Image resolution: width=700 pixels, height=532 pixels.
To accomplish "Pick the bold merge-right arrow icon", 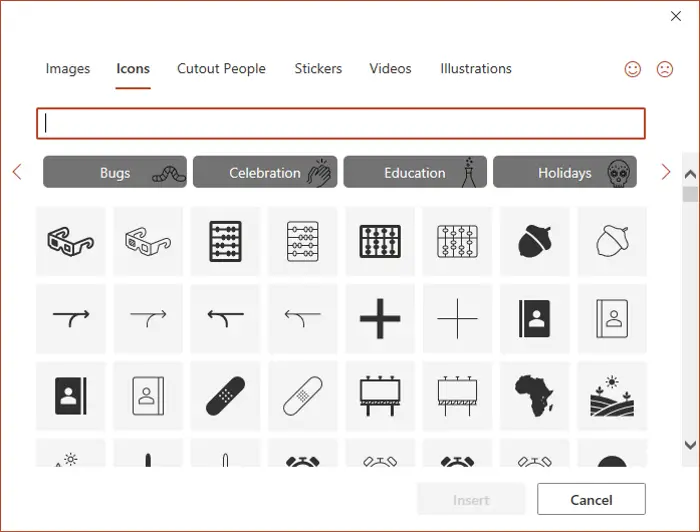I will click(x=71, y=319).
